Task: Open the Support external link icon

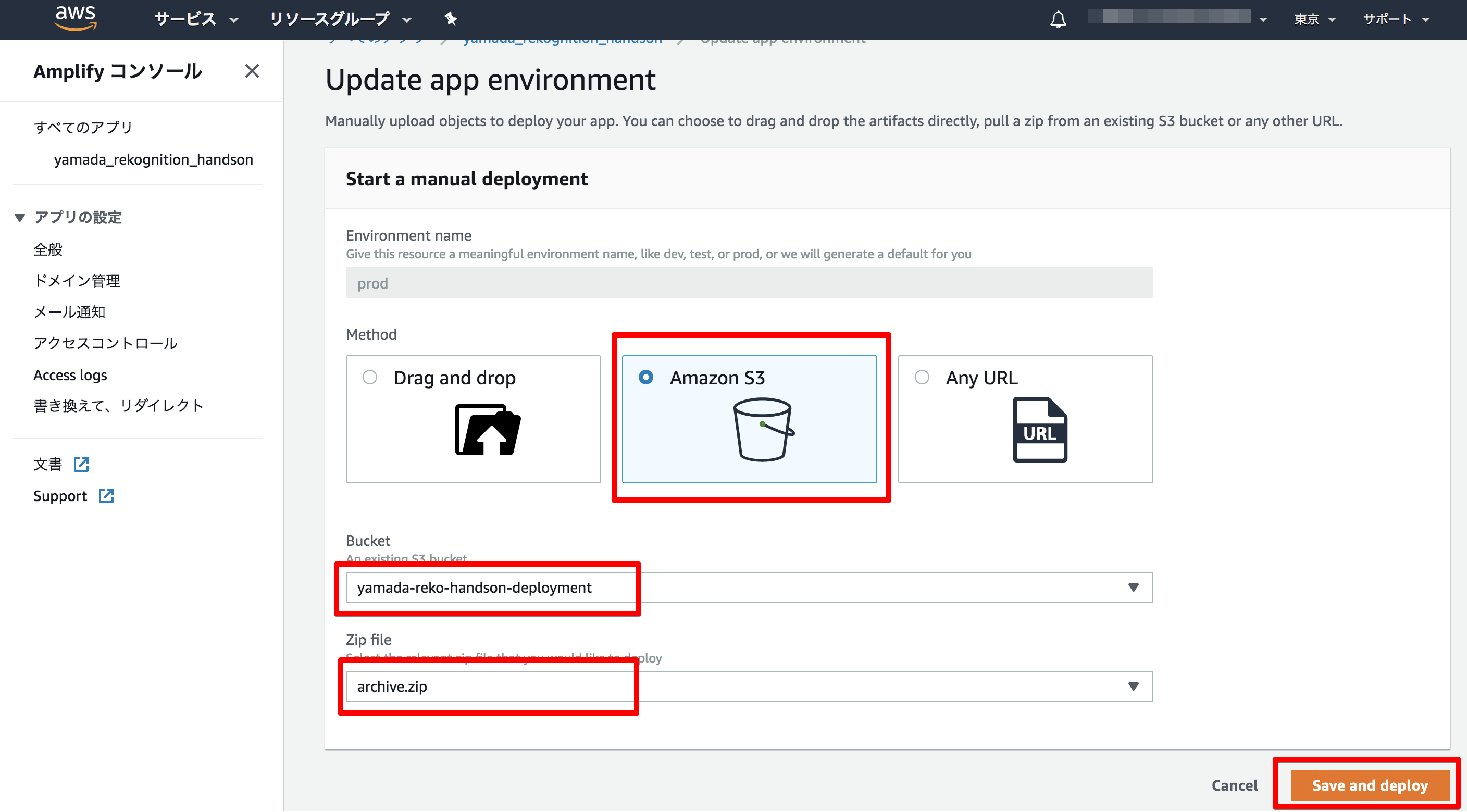Action: (x=106, y=496)
